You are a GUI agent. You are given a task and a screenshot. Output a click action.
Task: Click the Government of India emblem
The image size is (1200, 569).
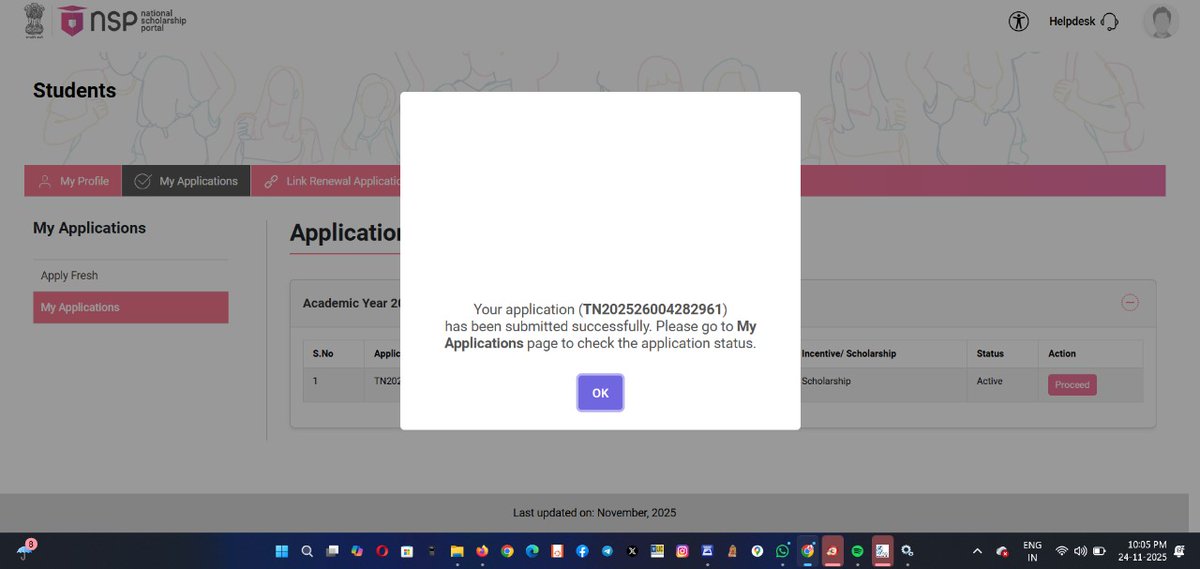click(x=36, y=21)
